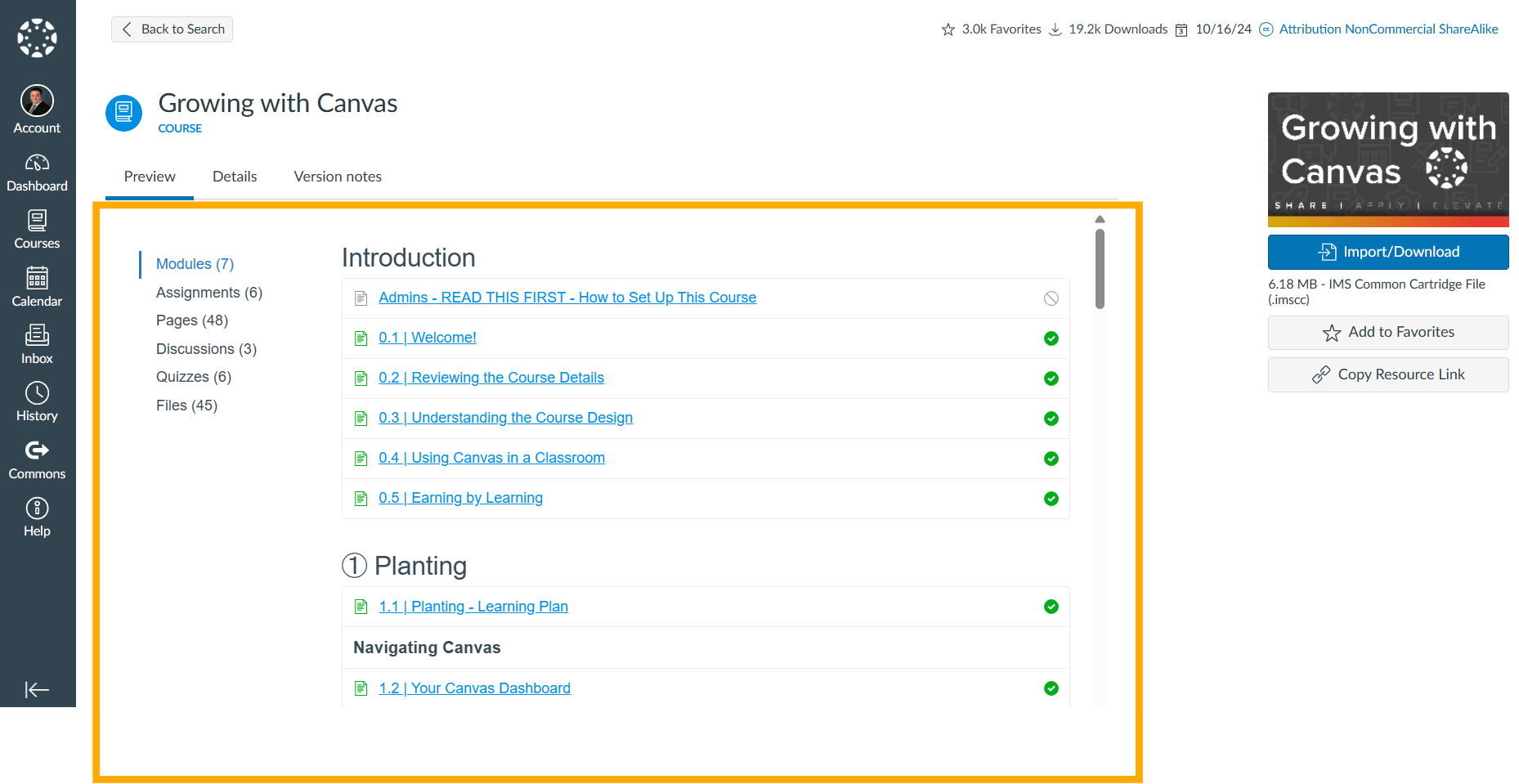Open the Attribution NonCommercial ShareAlike license link

(1387, 29)
